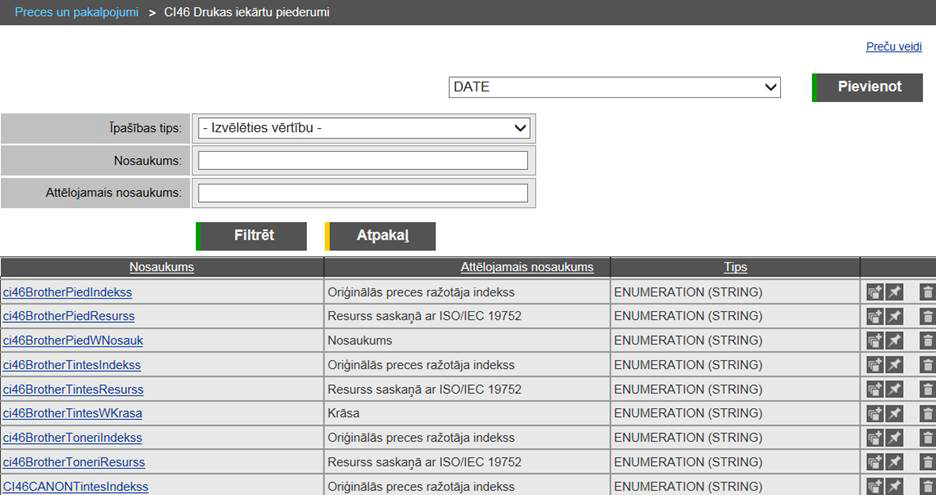This screenshot has width=936, height=495.
Task: Click the pin icon for ci46BrotherToneriIndekss
Action: (895, 438)
